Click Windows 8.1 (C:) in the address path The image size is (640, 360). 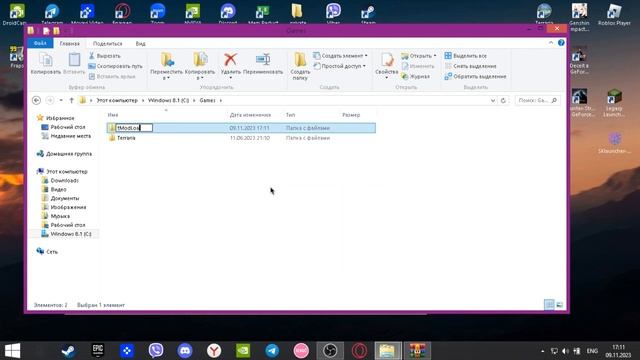[168, 100]
